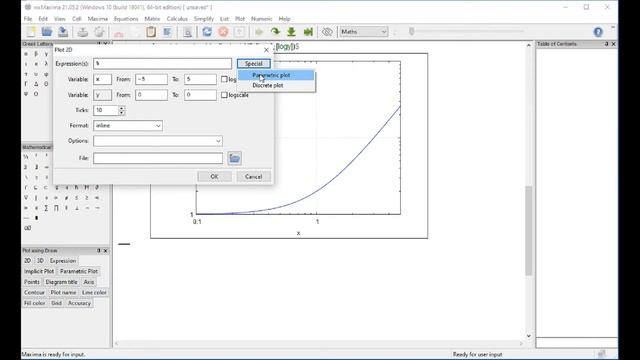Viewport: 640px width, 360px height.
Task: Open the Numeric menu
Action: click(261, 19)
